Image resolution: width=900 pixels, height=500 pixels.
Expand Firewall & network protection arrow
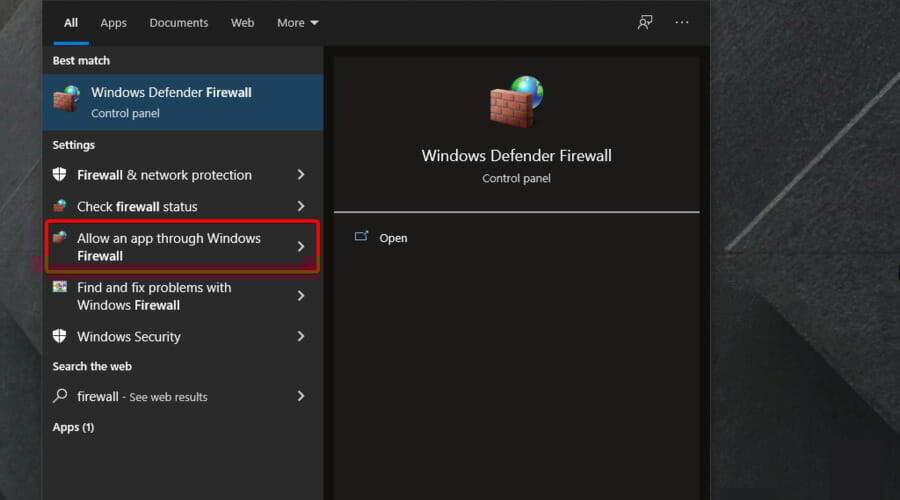point(301,175)
